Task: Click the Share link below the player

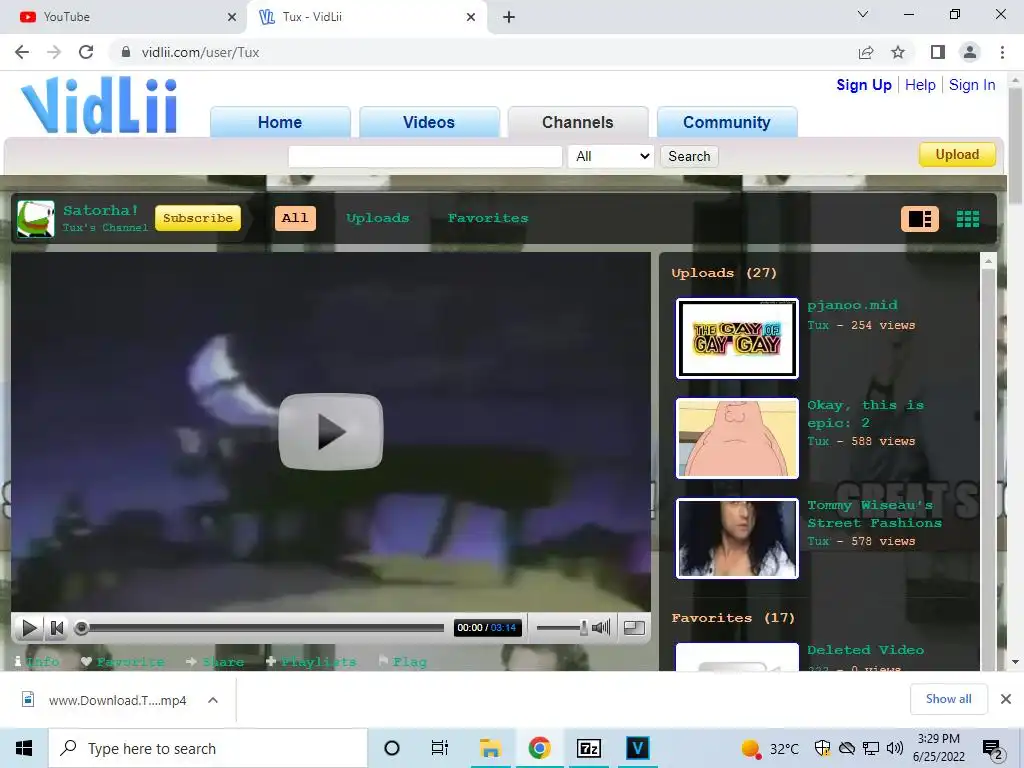Action: [x=215, y=662]
